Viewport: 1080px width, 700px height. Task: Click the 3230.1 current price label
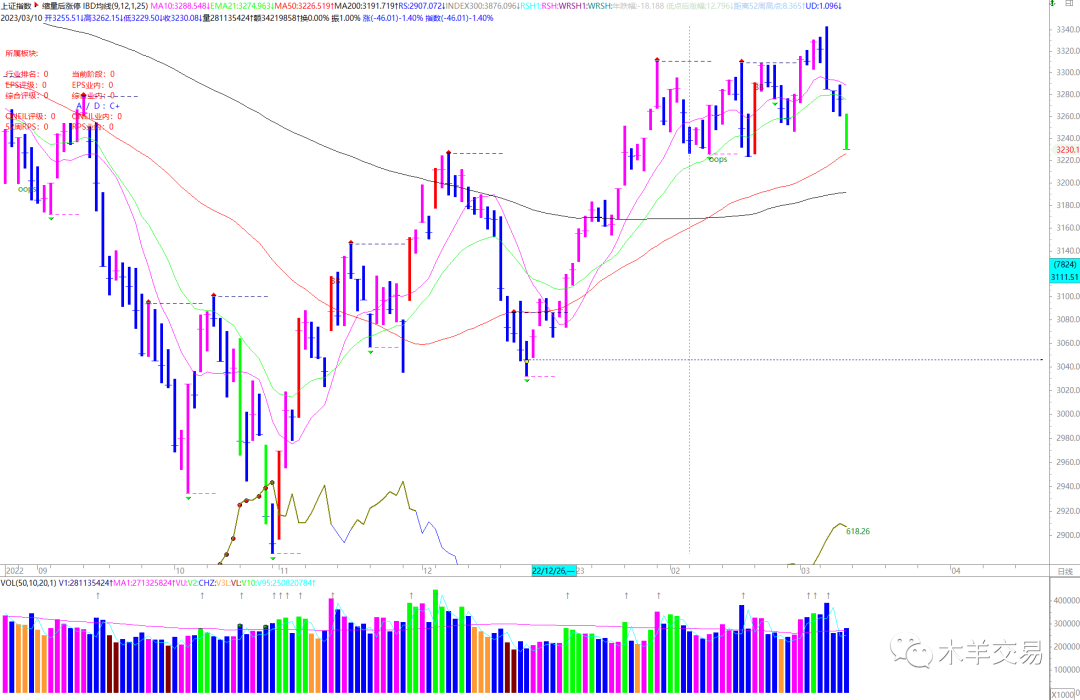tap(1068, 150)
